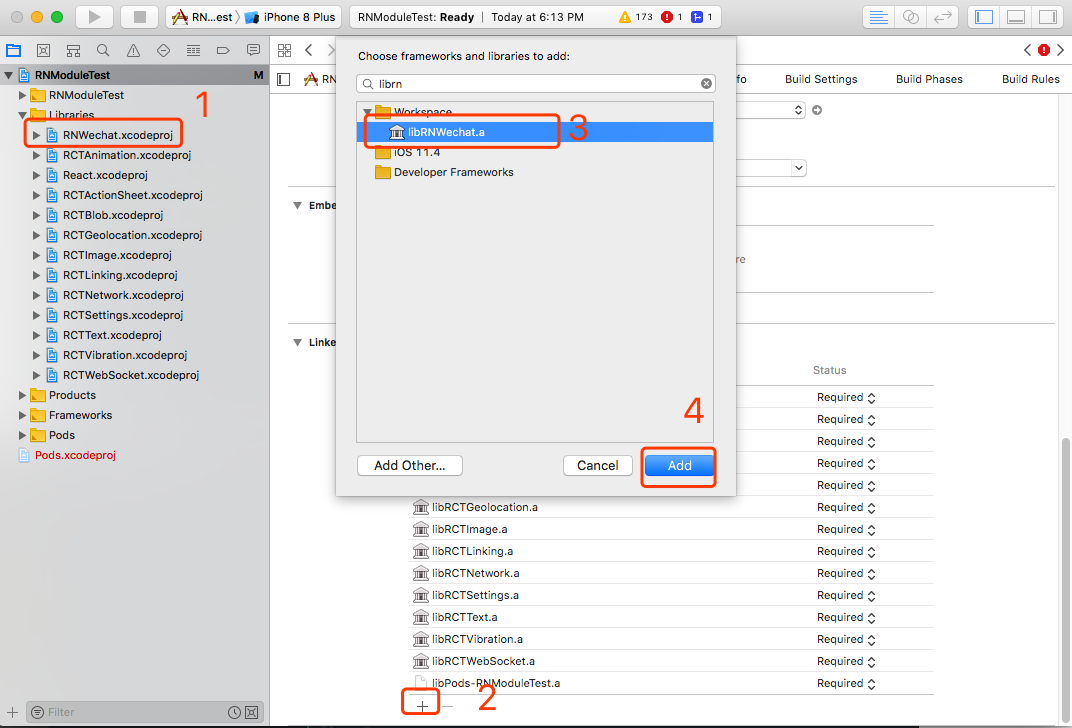Open the Build Rules tab
The image size is (1072, 728).
tap(1030, 79)
